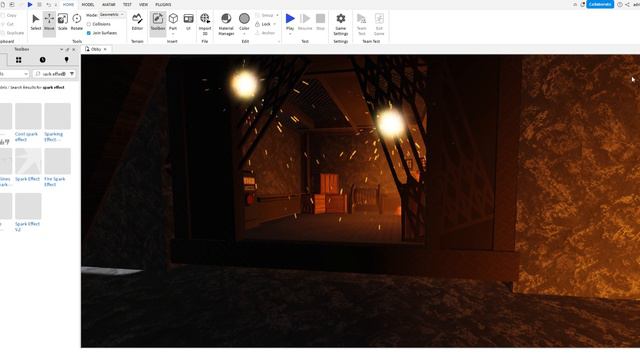Image resolution: width=640 pixels, height=360 pixels.
Task: Click the Collaborate button
Action: click(x=600, y=4)
